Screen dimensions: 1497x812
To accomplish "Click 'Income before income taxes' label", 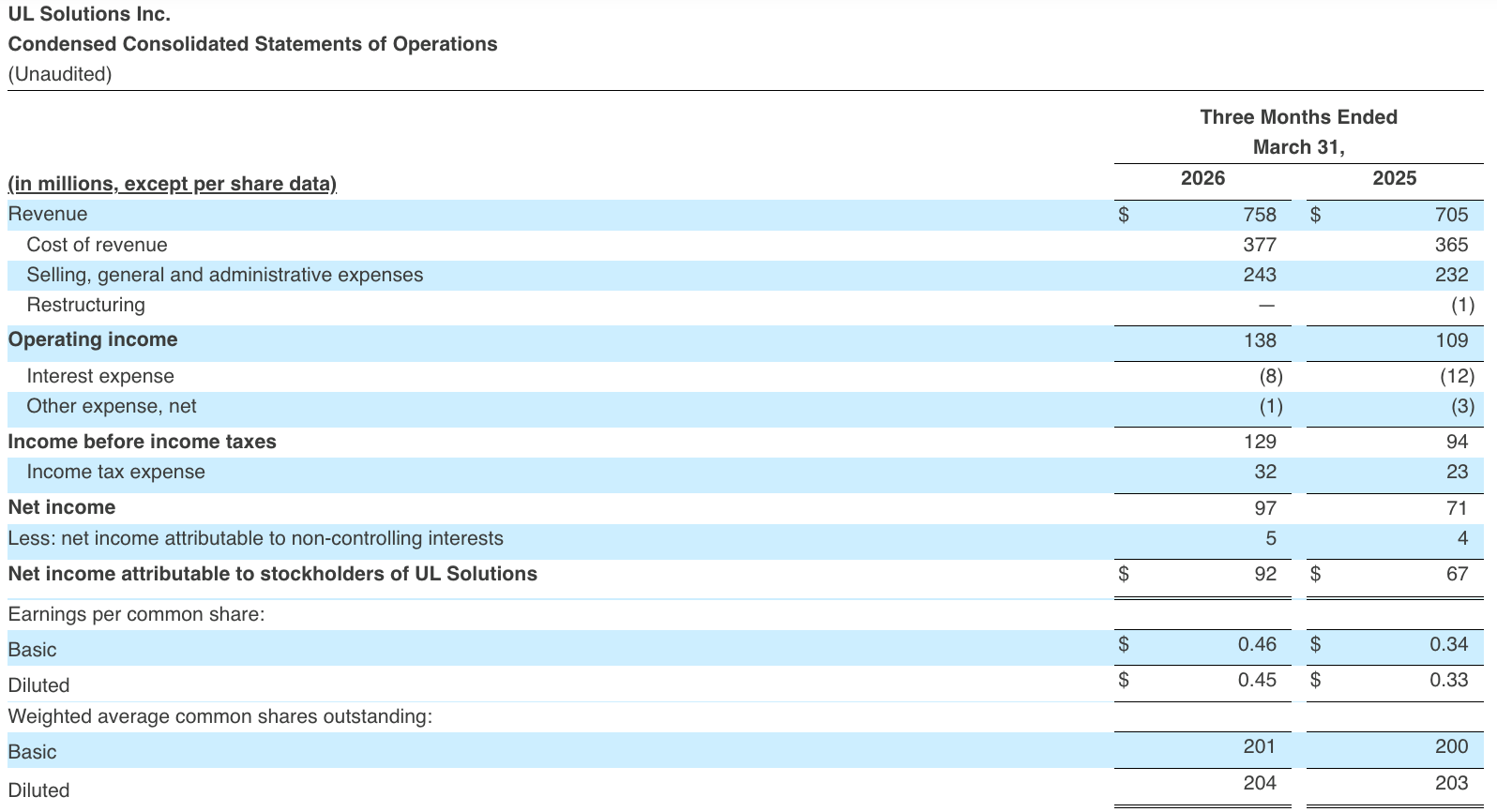I will point(142,442).
